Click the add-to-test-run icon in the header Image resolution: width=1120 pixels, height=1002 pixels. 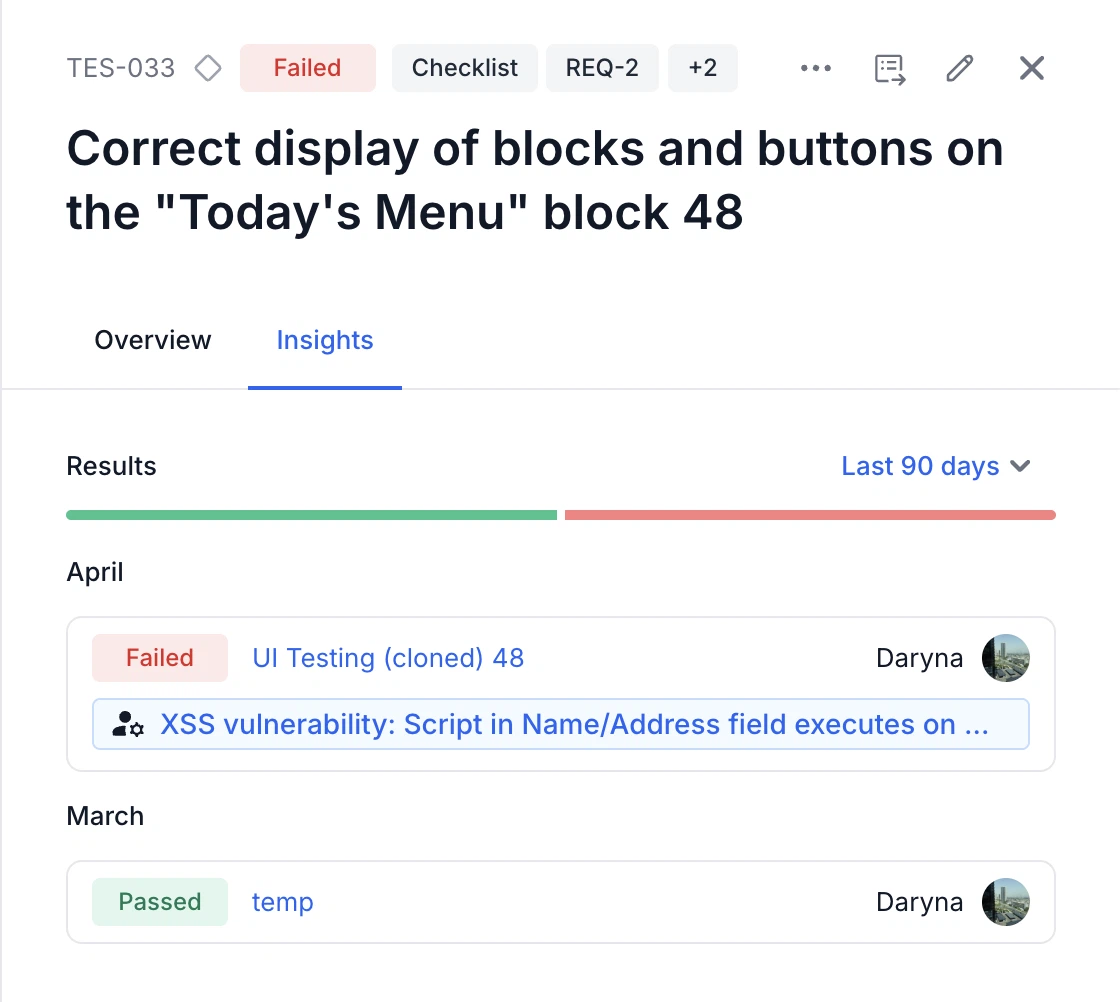click(x=889, y=68)
